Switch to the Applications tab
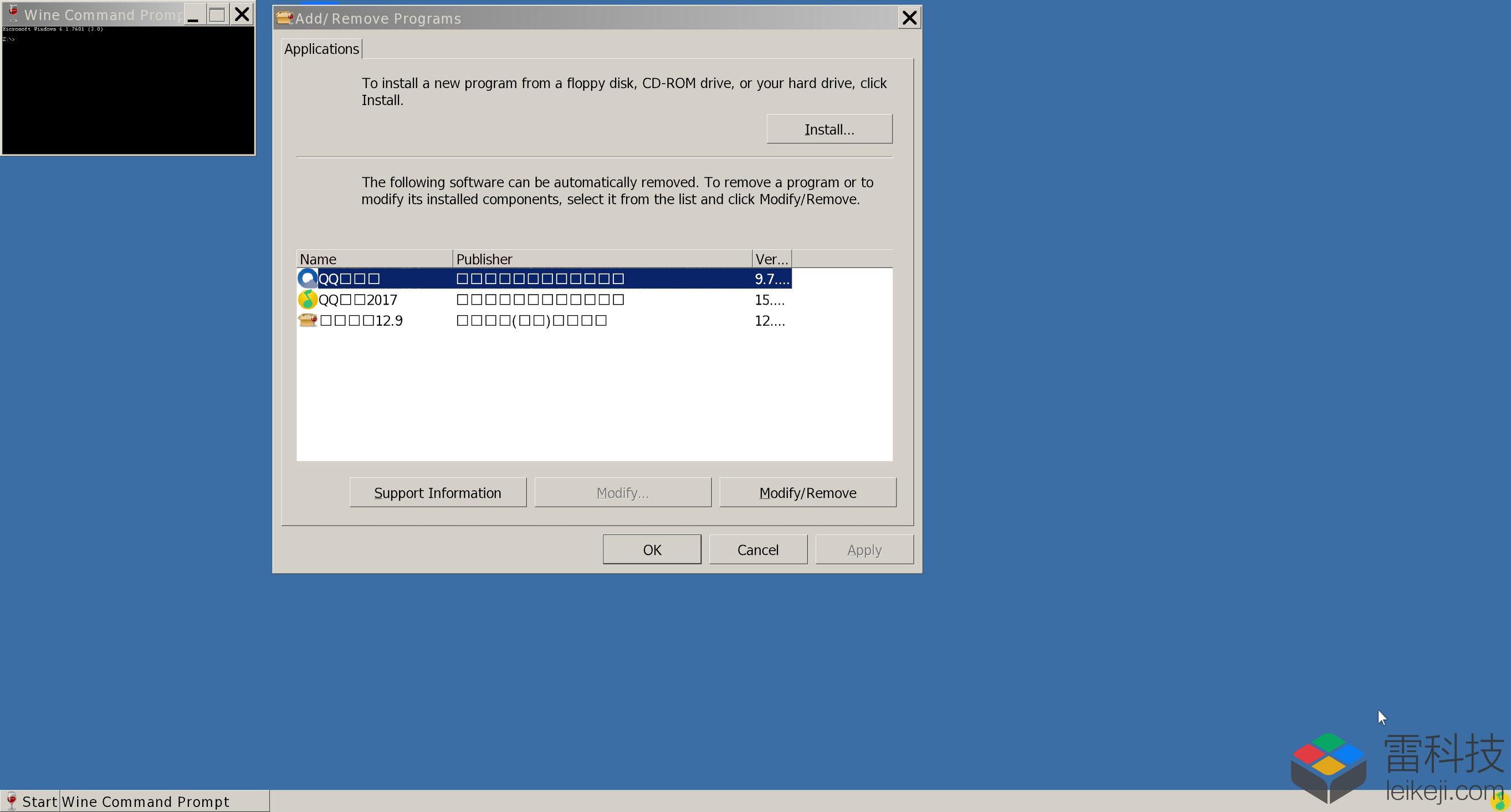 (x=321, y=49)
